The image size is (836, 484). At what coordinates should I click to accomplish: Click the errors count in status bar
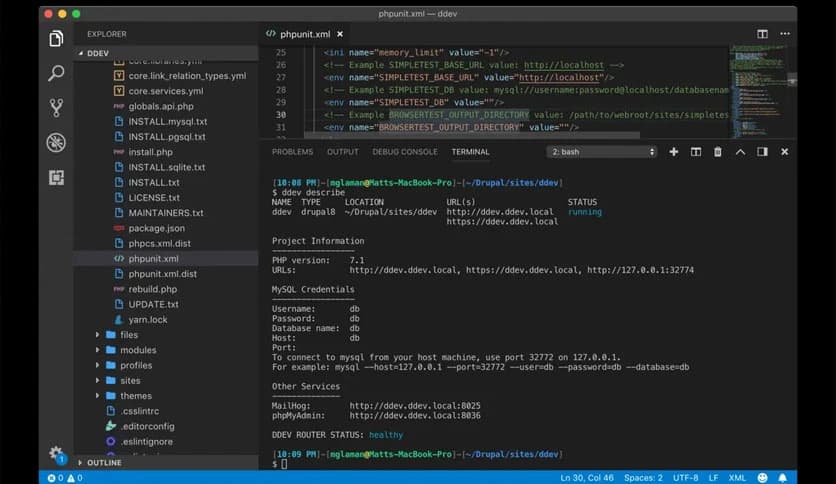(55, 478)
